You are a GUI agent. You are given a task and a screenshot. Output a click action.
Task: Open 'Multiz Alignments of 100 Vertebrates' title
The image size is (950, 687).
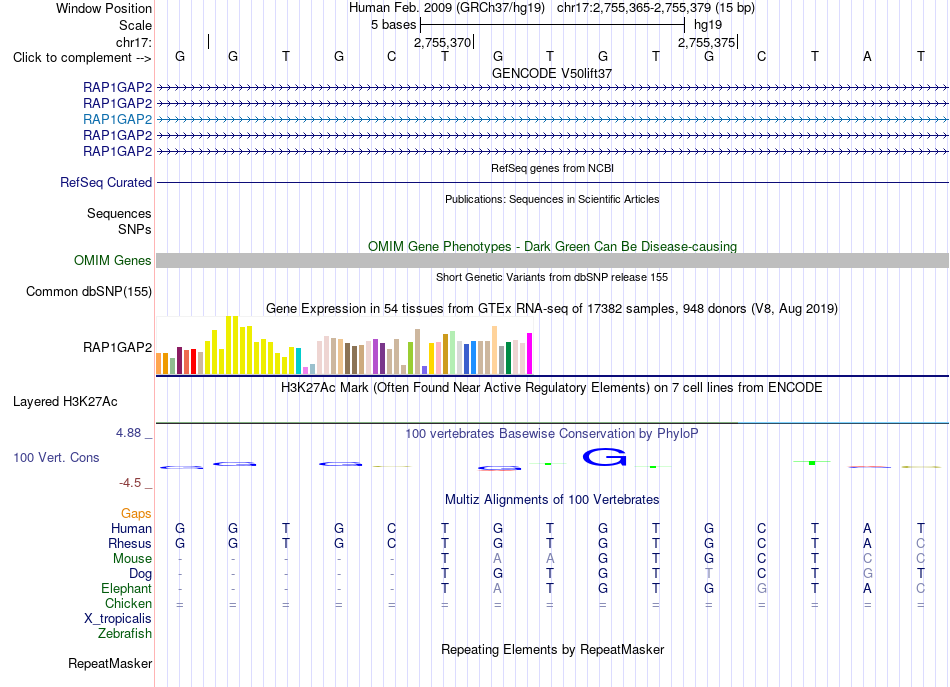pos(552,500)
